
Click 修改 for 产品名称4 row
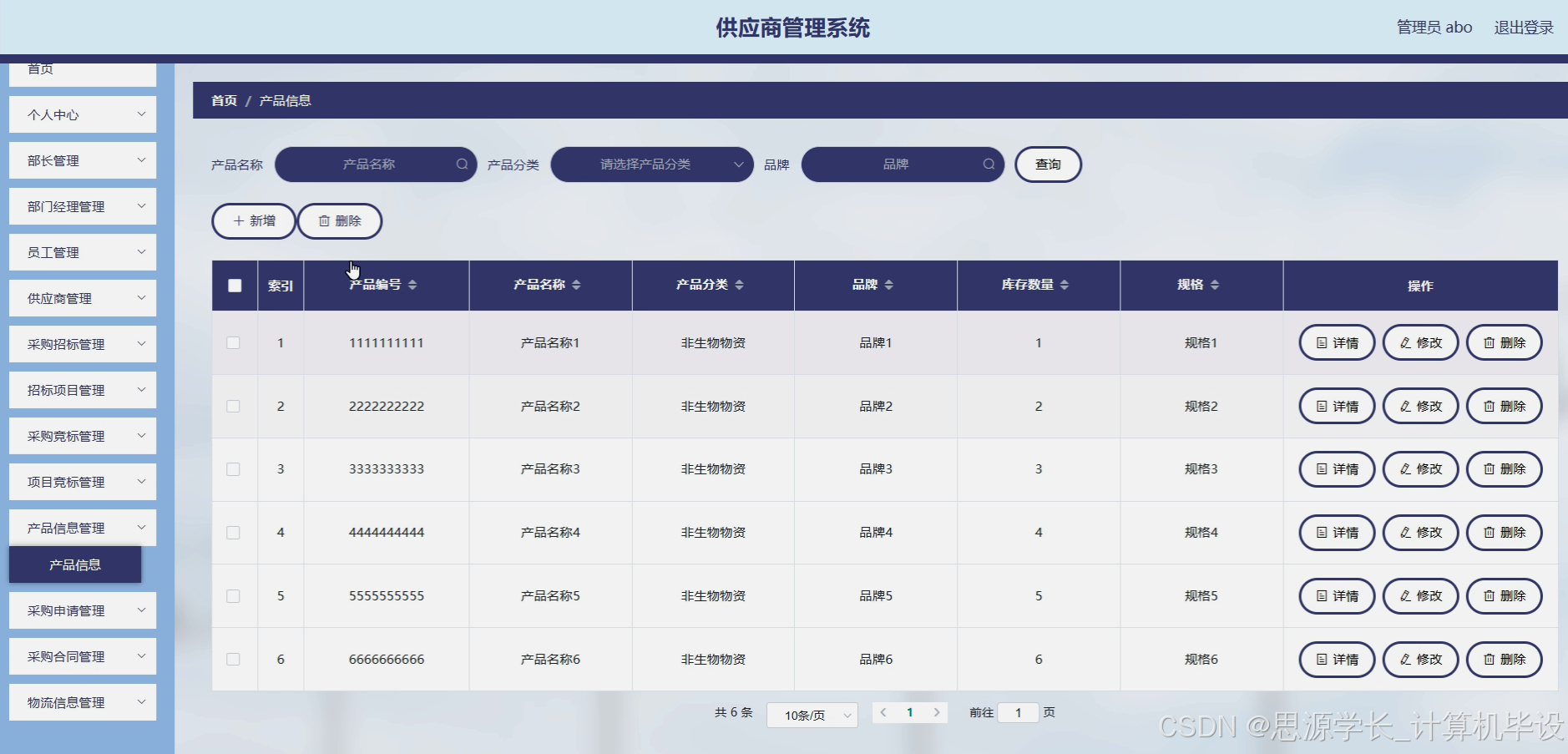point(1420,533)
